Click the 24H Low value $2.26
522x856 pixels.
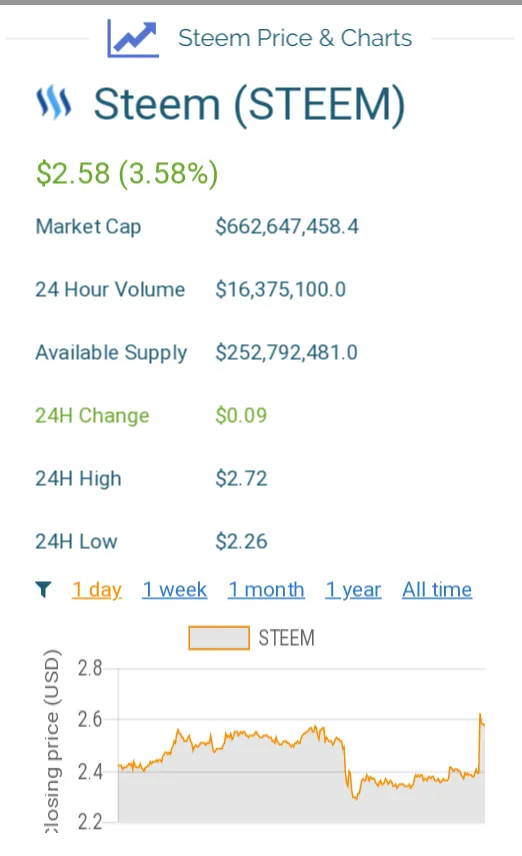tap(241, 542)
